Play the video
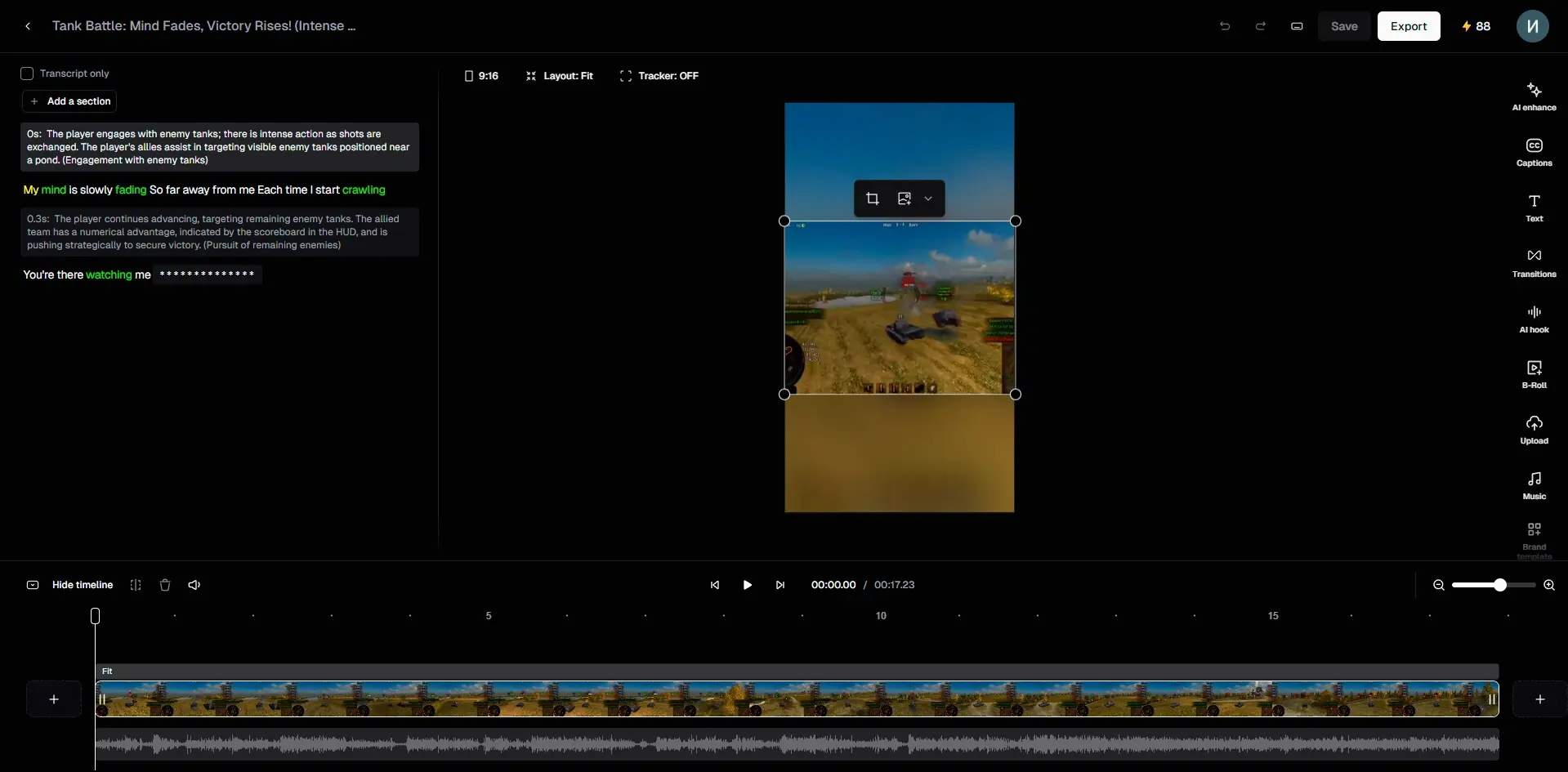1568x772 pixels. (x=747, y=585)
